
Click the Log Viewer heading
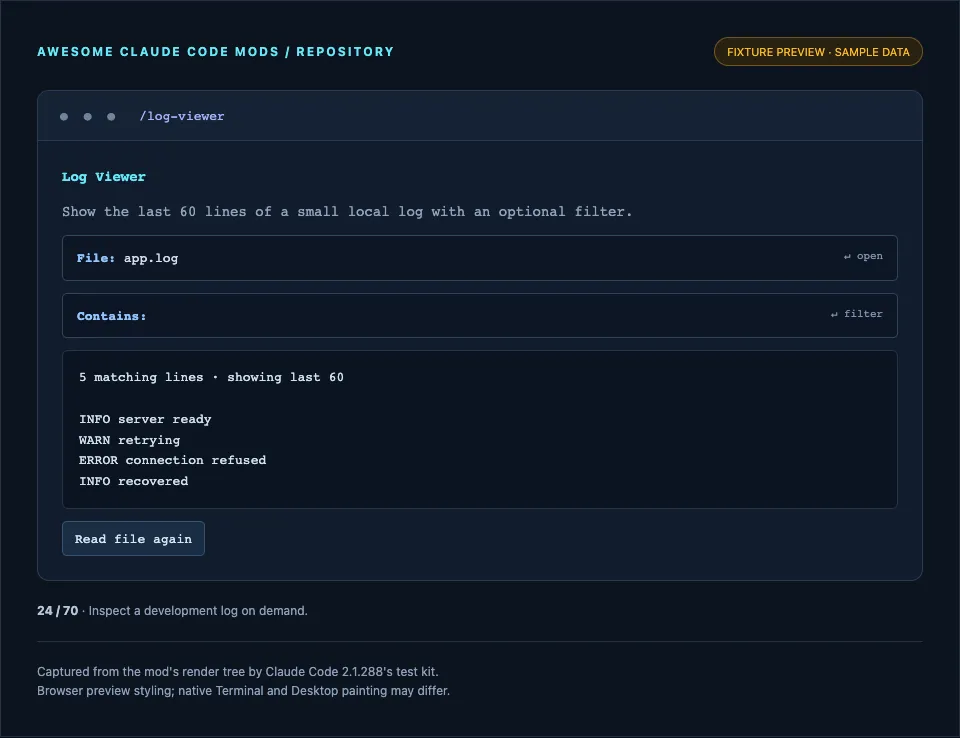click(103, 177)
